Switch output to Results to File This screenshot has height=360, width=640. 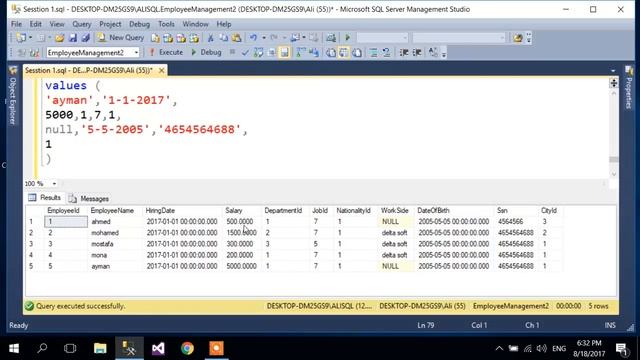coord(357,53)
